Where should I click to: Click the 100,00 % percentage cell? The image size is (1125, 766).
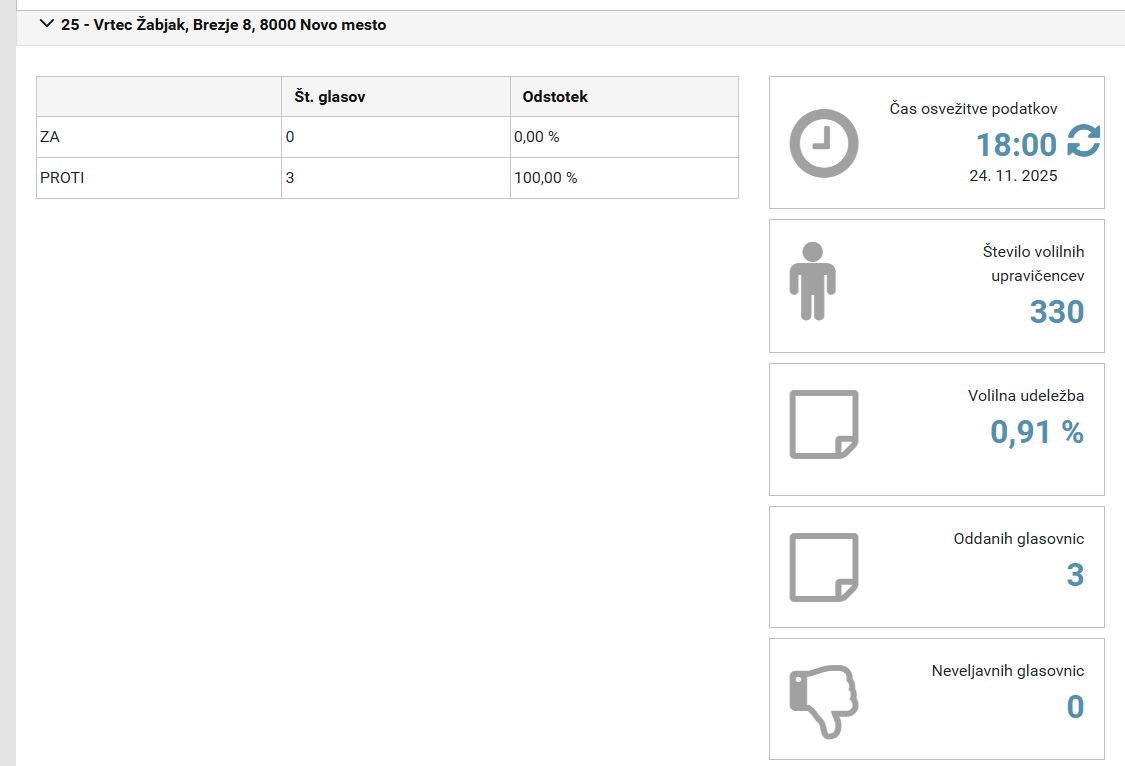point(545,178)
